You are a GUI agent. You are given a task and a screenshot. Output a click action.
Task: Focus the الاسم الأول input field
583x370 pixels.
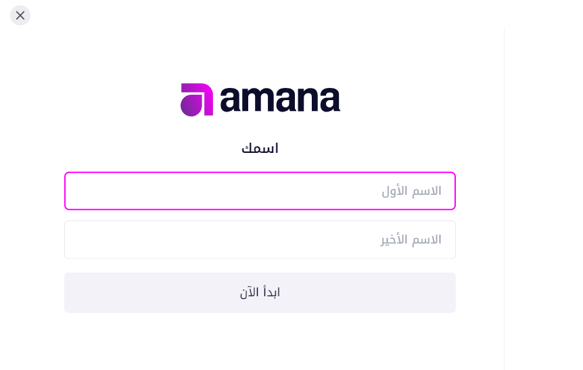(x=260, y=191)
